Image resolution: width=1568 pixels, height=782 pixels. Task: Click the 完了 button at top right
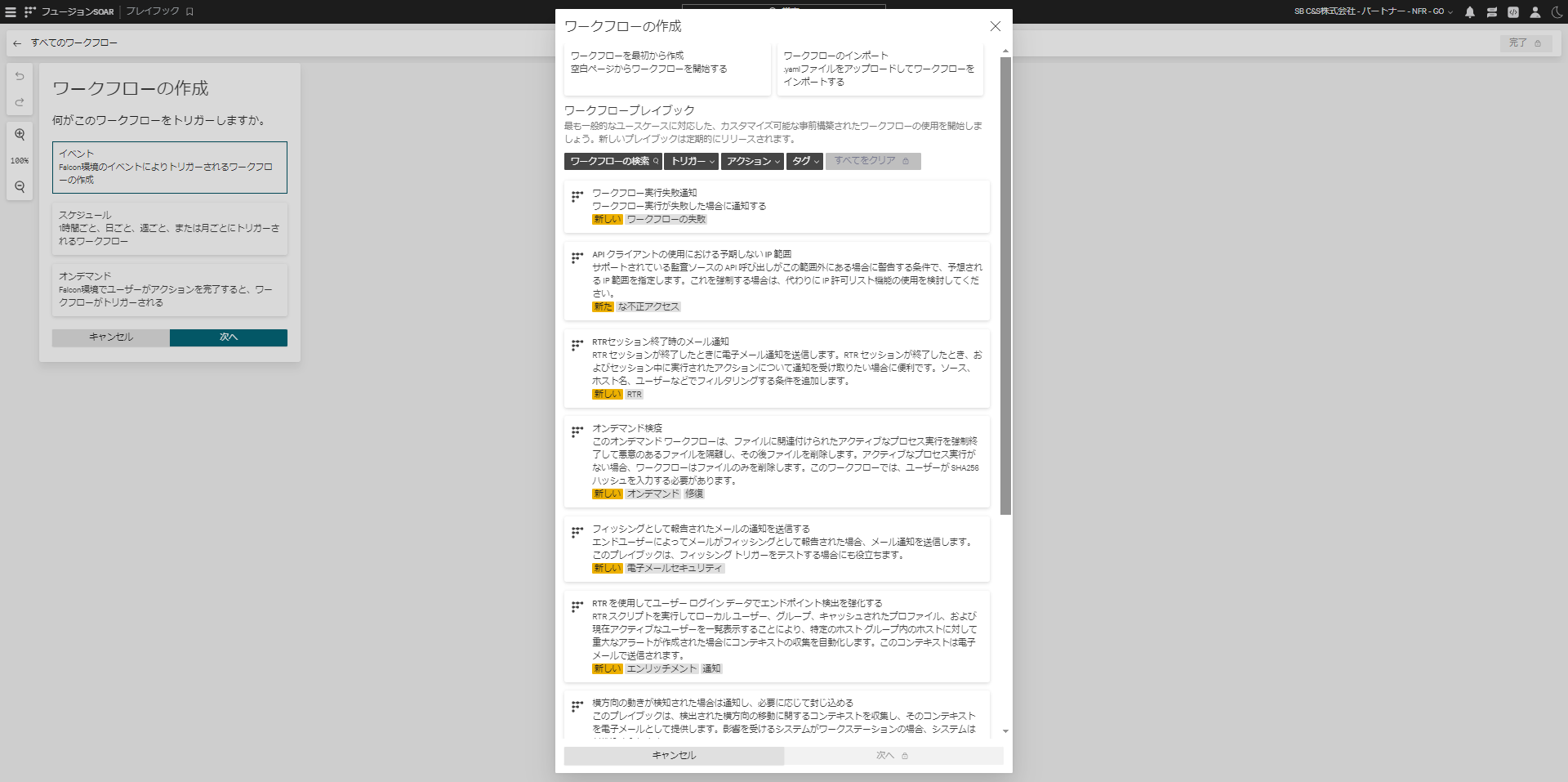pos(1526,42)
